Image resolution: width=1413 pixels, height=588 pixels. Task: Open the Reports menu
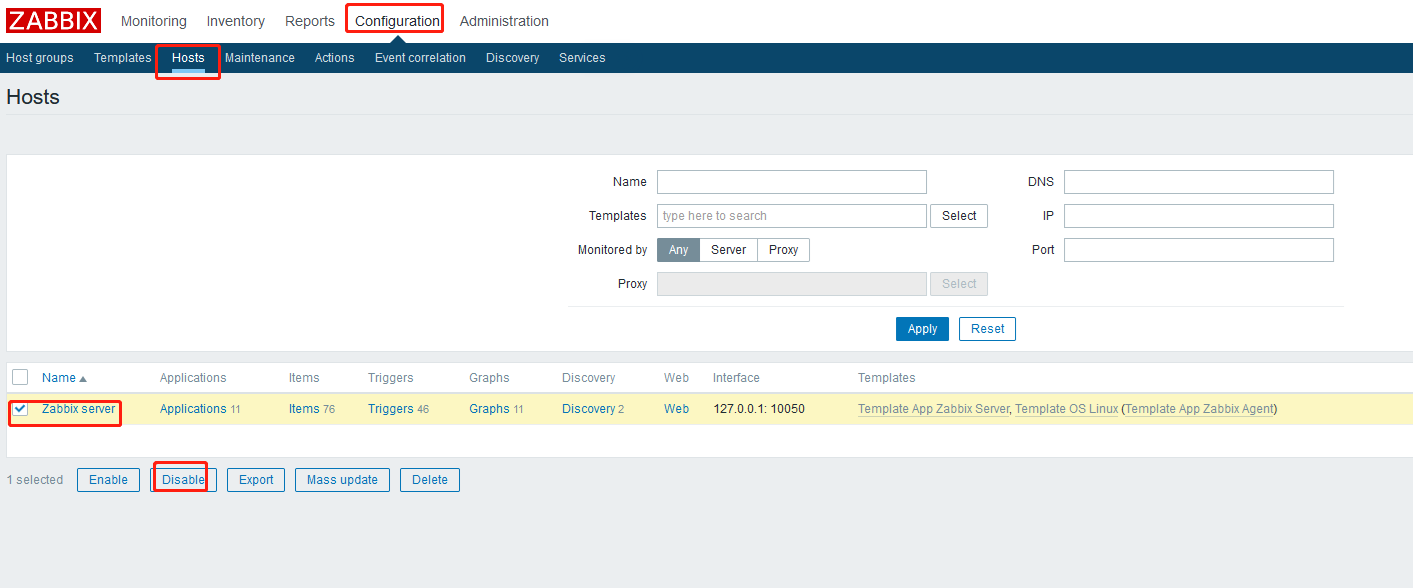[310, 21]
